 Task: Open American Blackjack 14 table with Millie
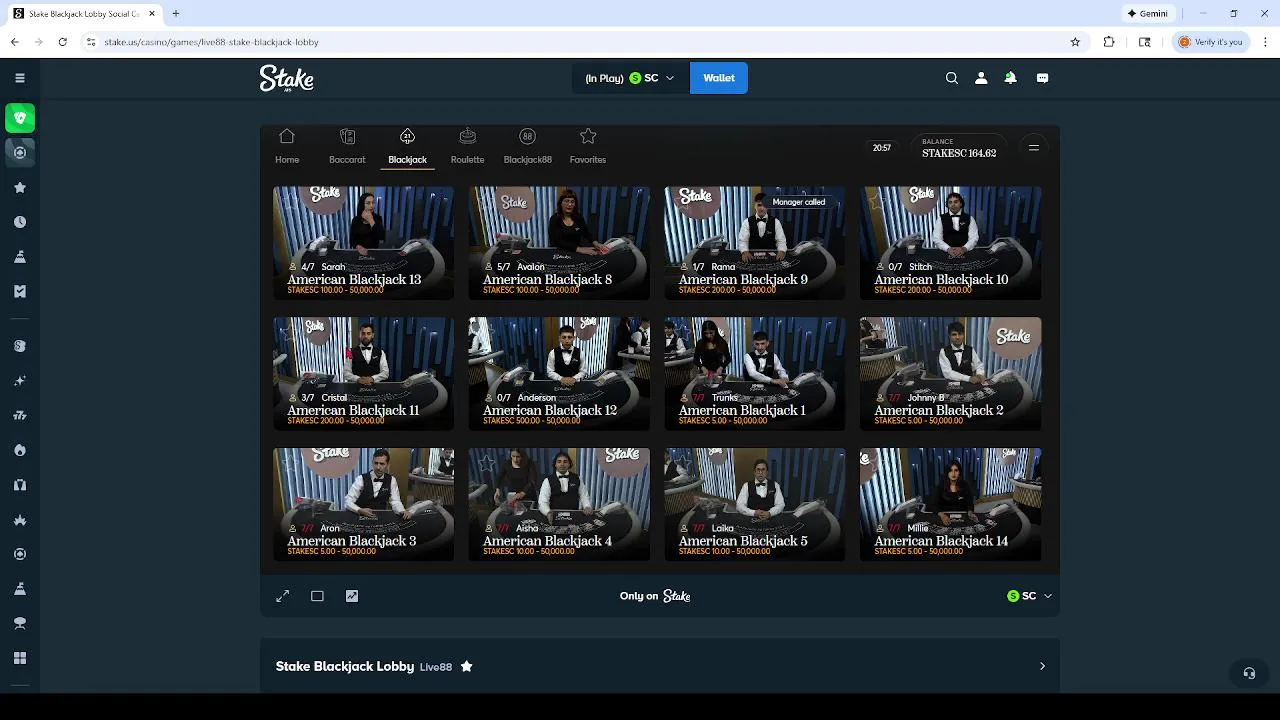pyautogui.click(x=951, y=505)
